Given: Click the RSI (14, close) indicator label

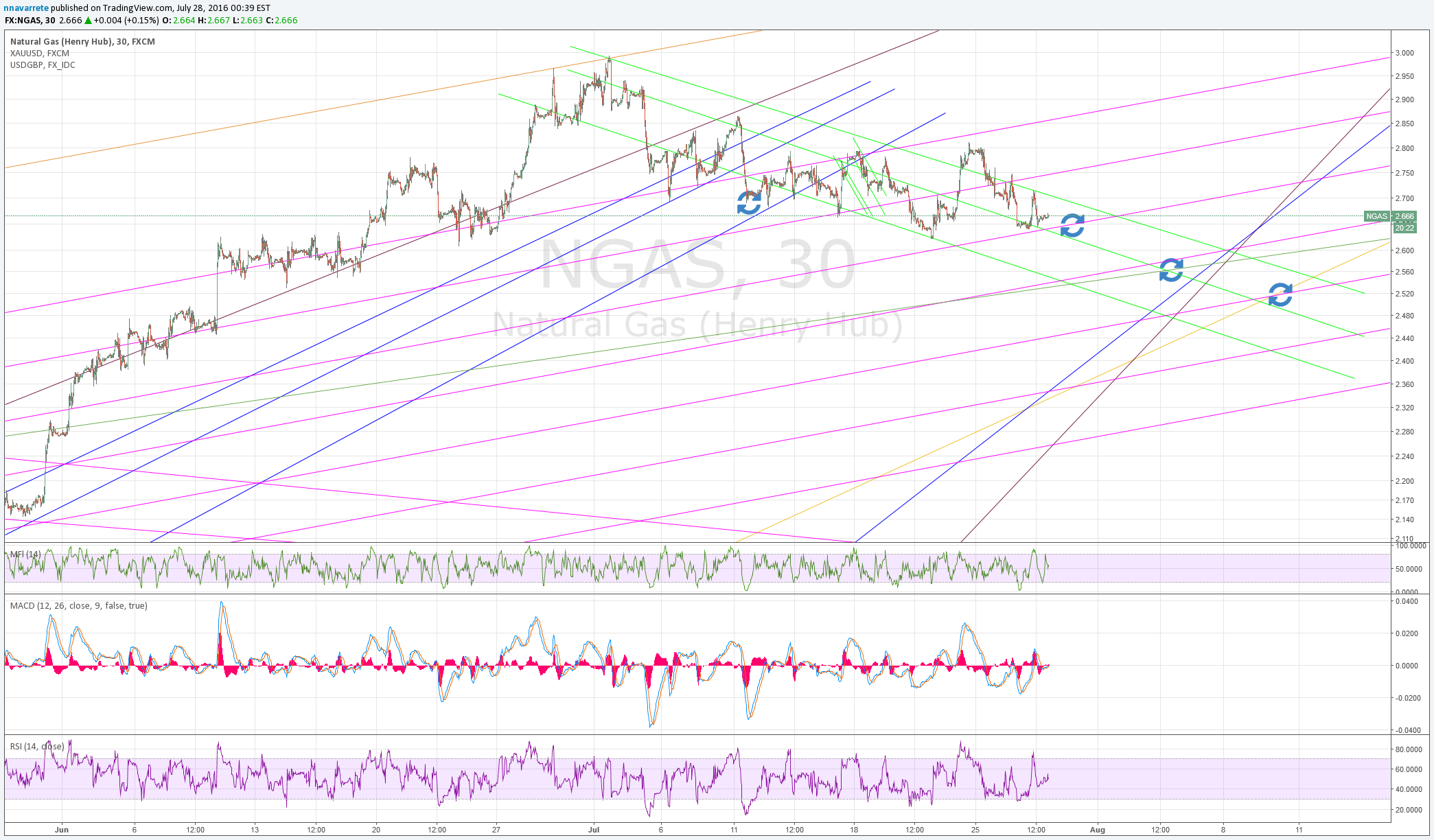Looking at the screenshot, I should click(37, 746).
